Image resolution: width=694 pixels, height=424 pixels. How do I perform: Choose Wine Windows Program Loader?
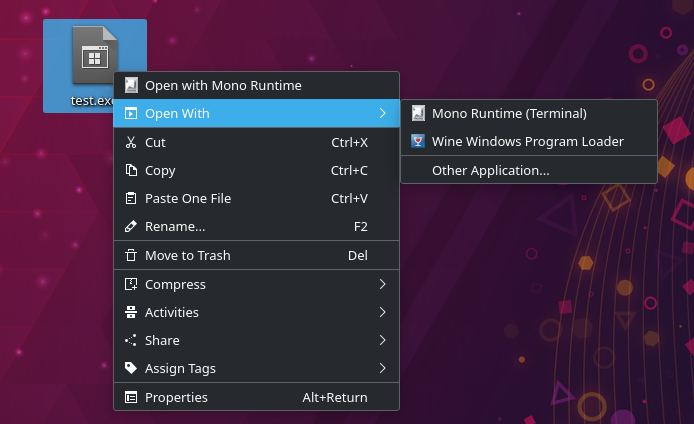[529, 141]
